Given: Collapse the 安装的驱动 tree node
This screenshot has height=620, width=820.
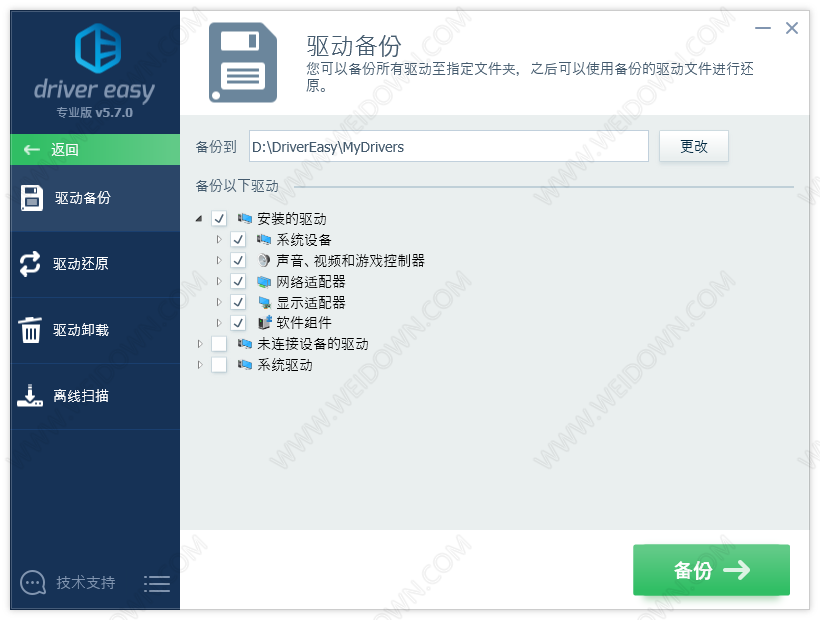Looking at the screenshot, I should [x=199, y=219].
